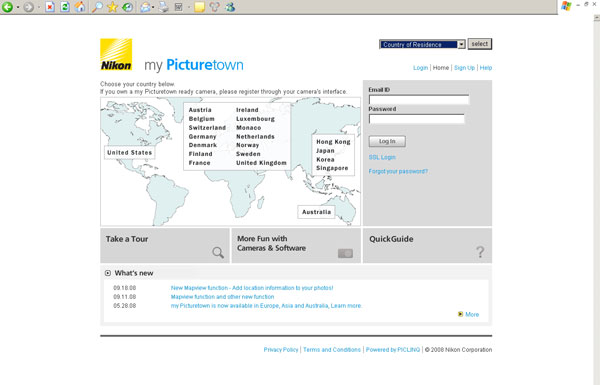Expand the Mail icon dropdown arrow
This screenshot has height=385, width=600.
point(153,7)
